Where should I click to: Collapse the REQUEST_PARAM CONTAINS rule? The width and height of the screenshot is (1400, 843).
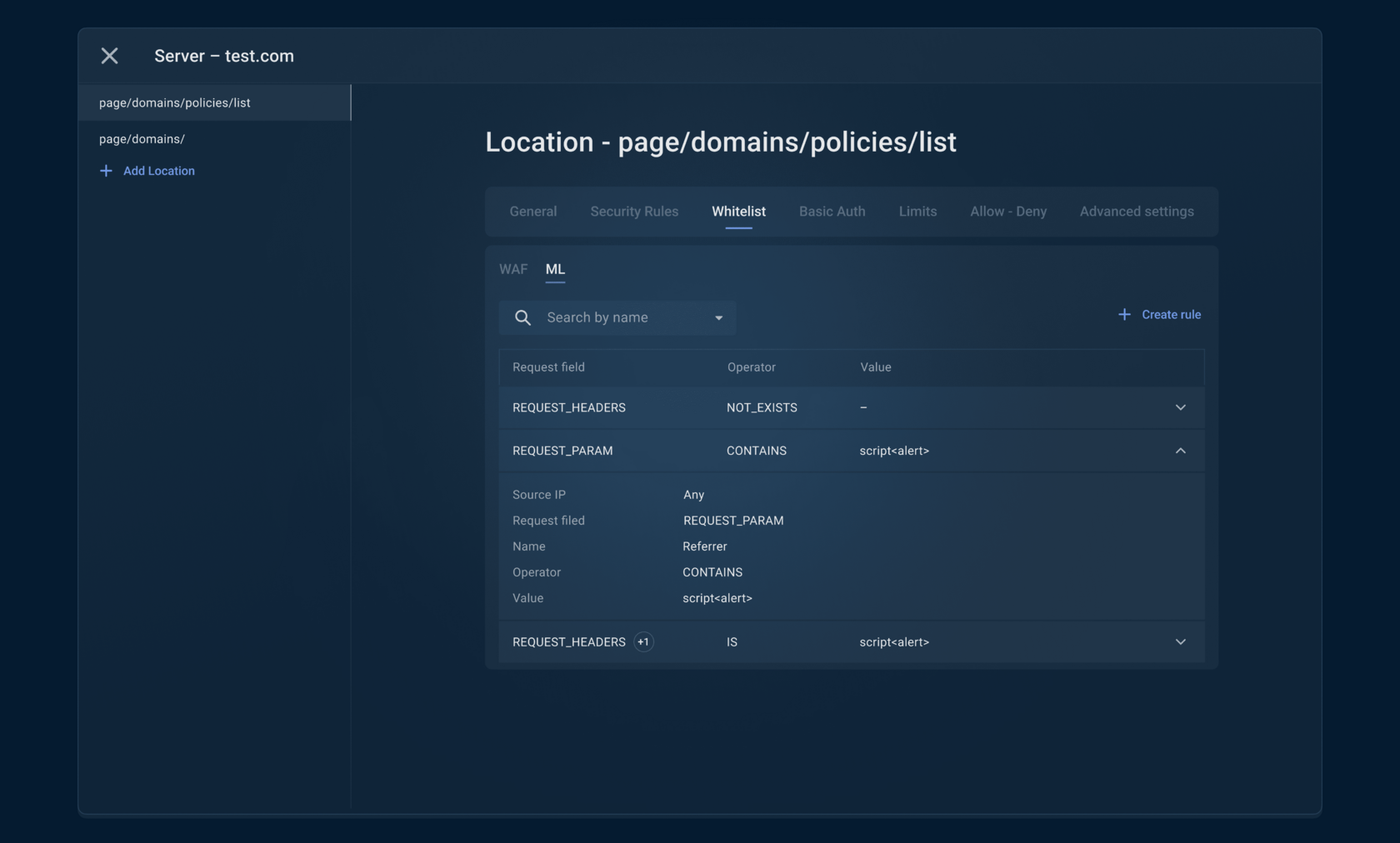pyautogui.click(x=1180, y=451)
